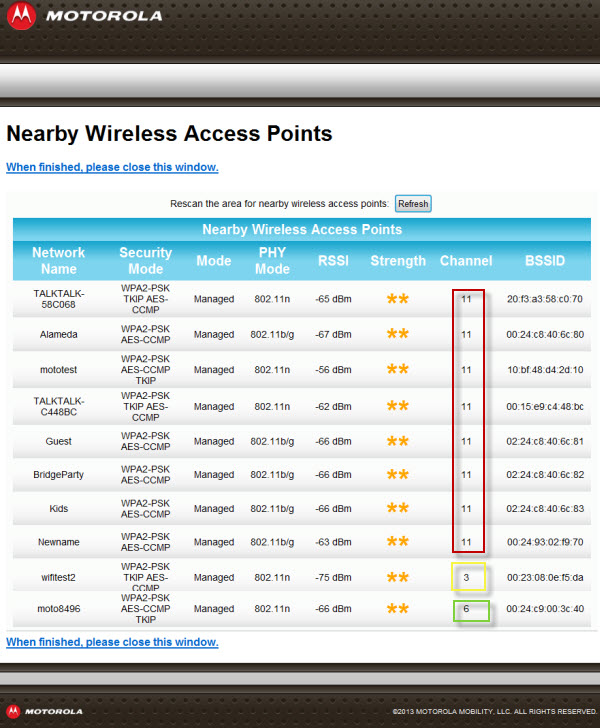This screenshot has width=600, height=728.
Task: Select the BridgeParty network name
Action: (x=58, y=475)
